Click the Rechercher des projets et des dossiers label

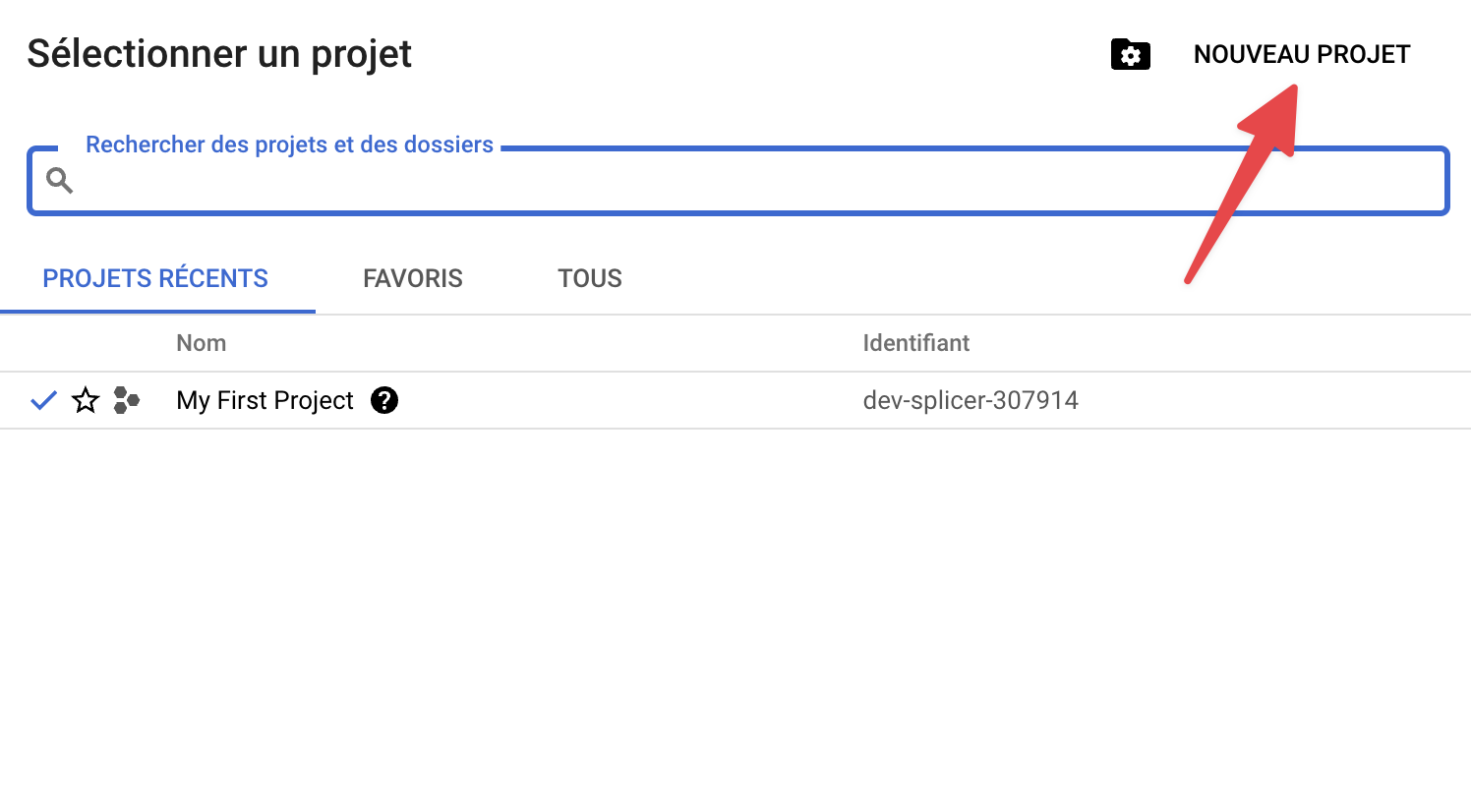tap(289, 145)
